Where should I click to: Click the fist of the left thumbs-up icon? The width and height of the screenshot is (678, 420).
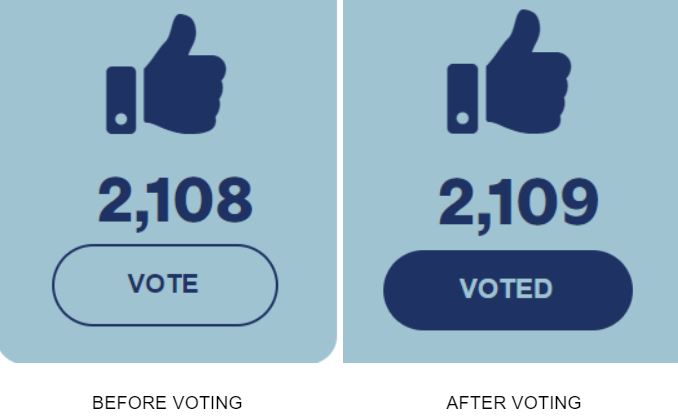click(x=185, y=74)
